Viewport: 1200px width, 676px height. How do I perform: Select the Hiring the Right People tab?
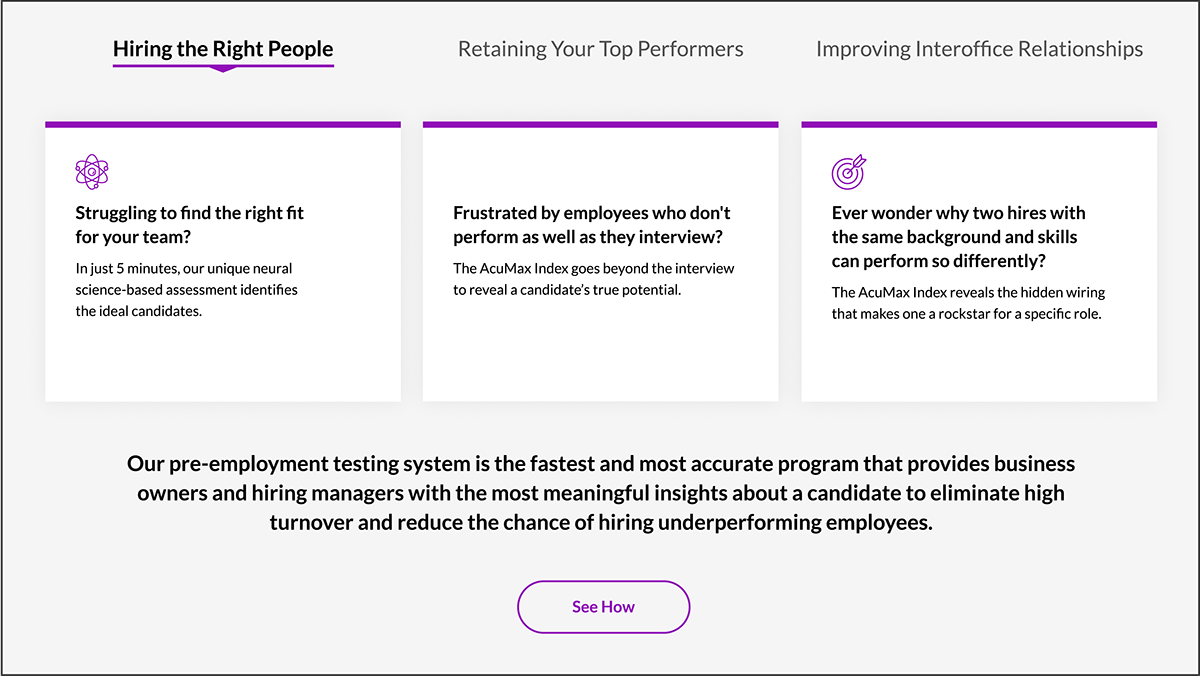tap(223, 48)
